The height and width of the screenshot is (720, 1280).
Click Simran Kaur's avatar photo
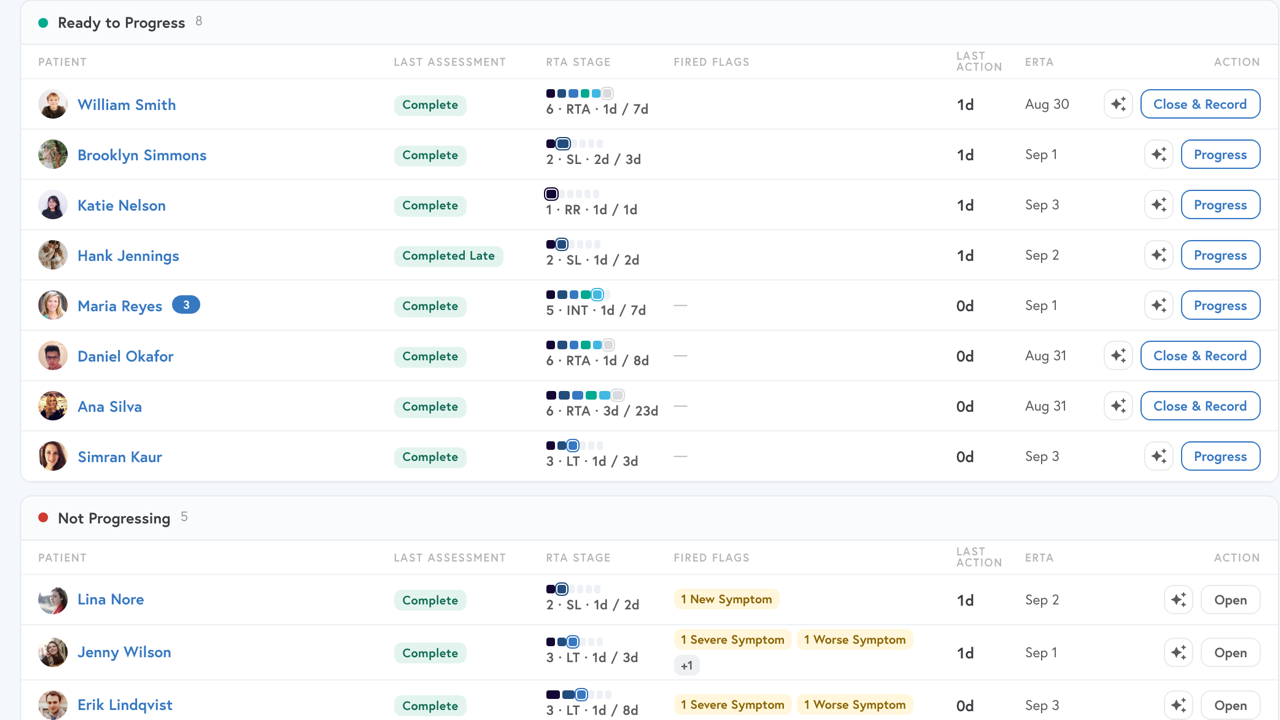click(x=53, y=456)
